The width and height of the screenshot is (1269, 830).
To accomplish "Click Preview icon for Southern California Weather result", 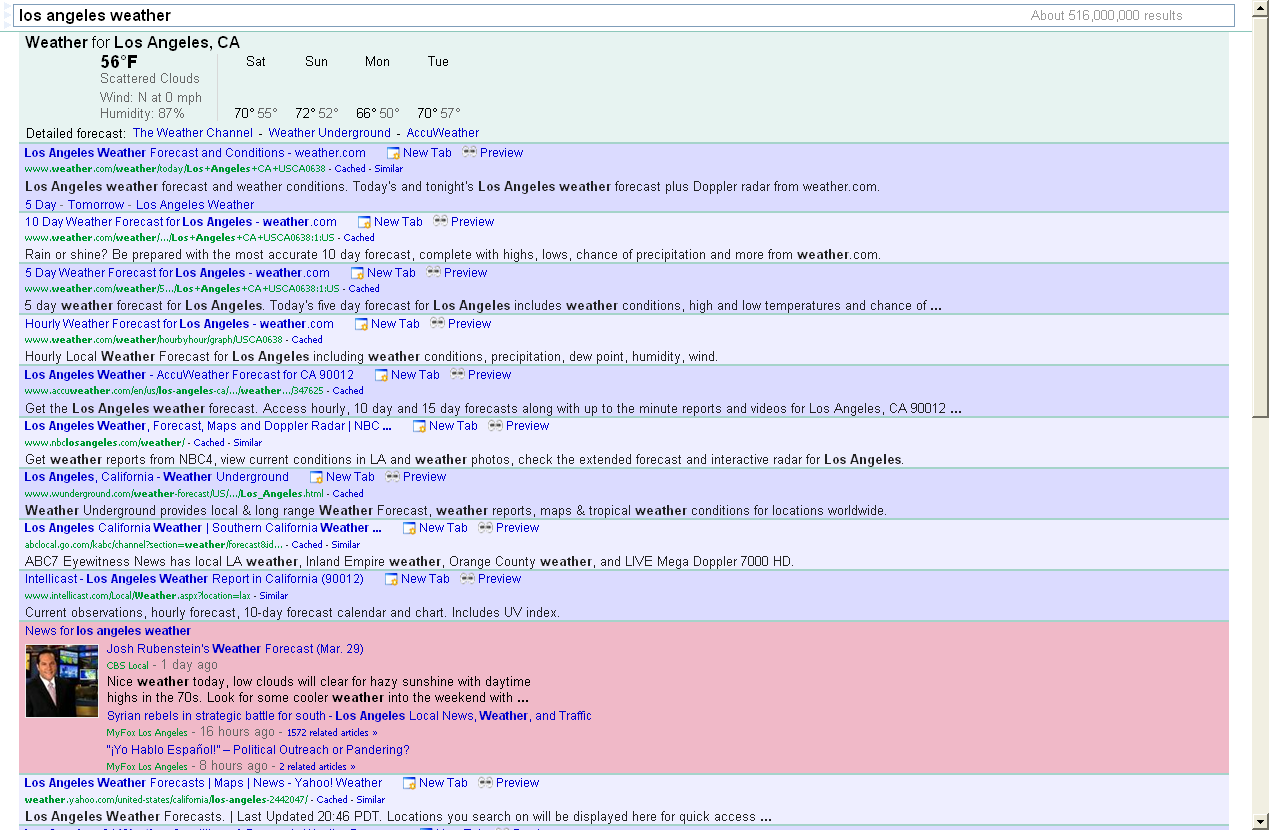I will (485, 528).
